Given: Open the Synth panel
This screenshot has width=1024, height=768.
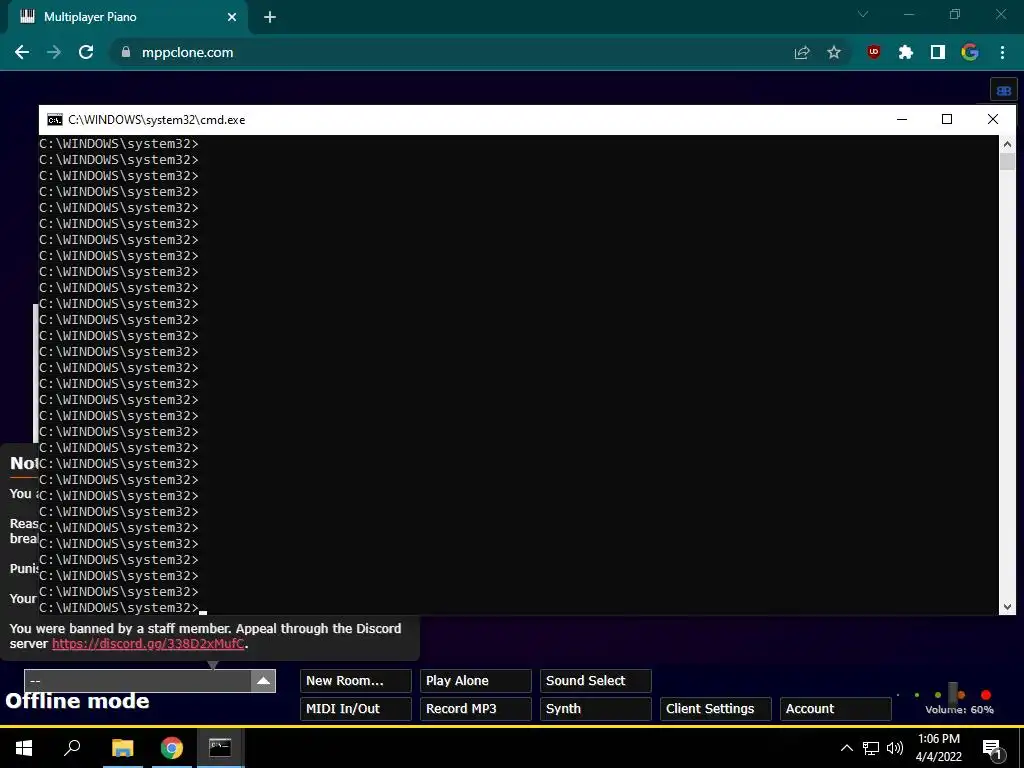Looking at the screenshot, I should click(x=596, y=709).
